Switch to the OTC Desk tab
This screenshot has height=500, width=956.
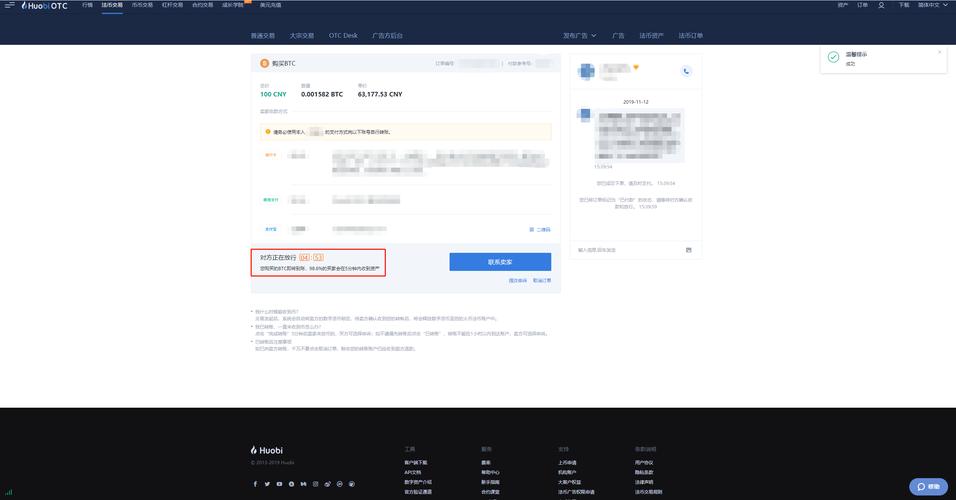[x=343, y=35]
